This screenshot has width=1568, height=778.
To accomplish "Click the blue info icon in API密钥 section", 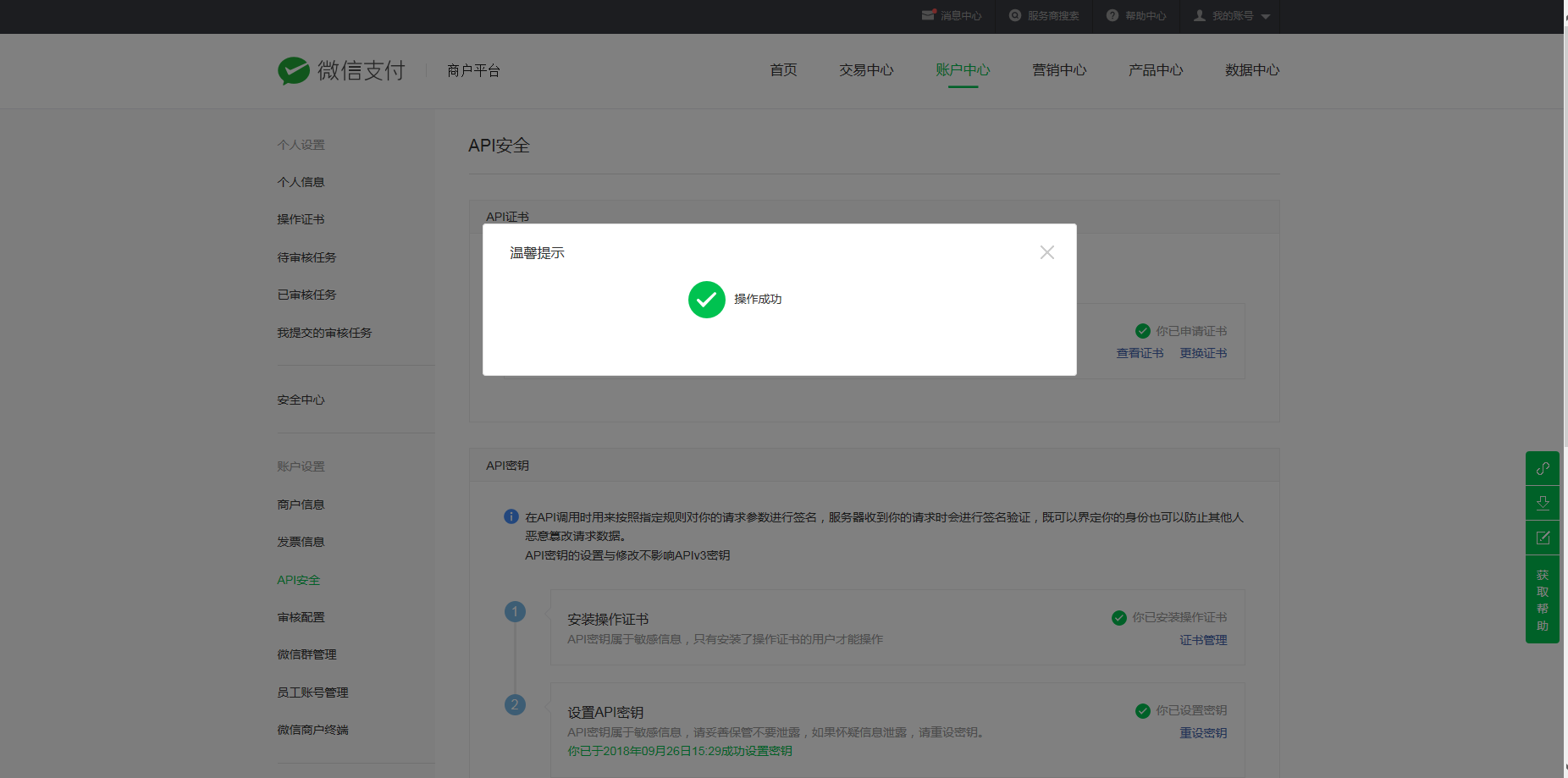I will point(511,516).
